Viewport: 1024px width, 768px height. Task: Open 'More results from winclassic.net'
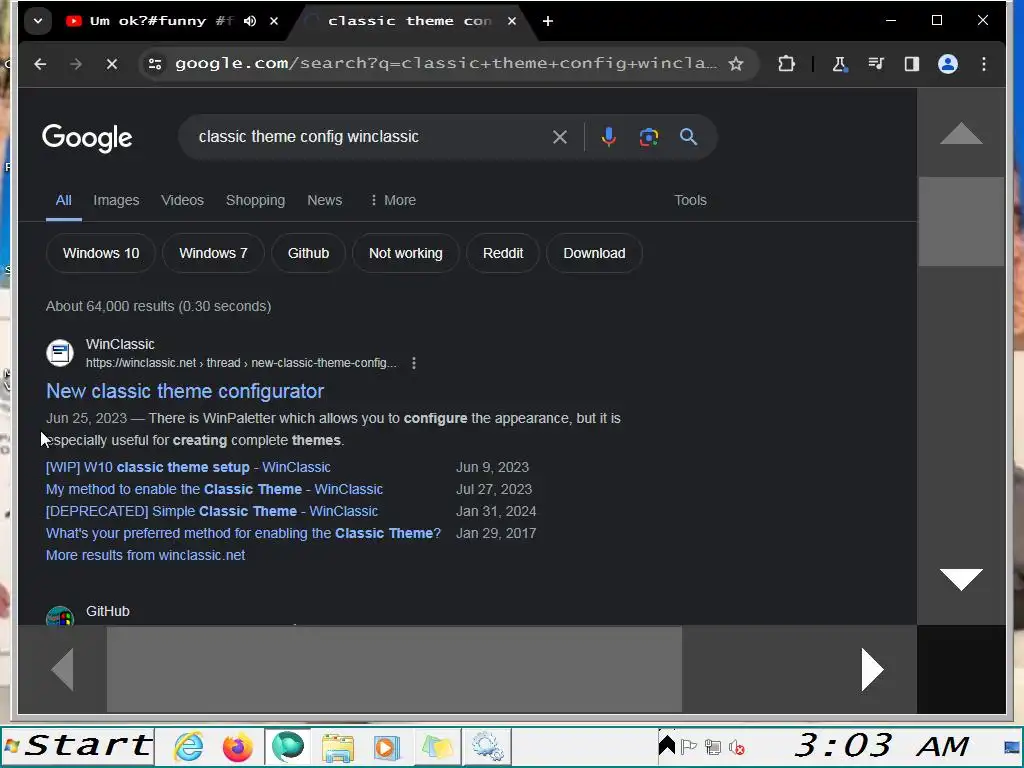tap(145, 555)
